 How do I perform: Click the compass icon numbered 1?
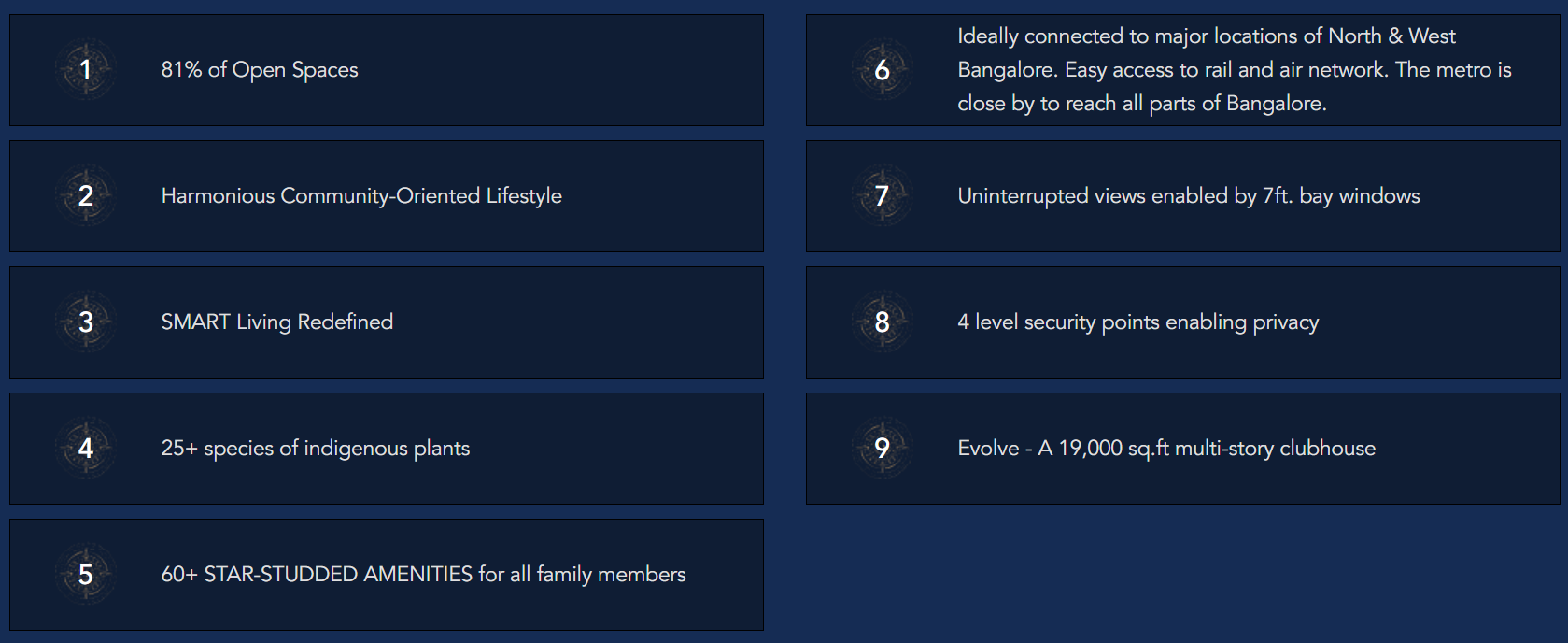point(86,70)
